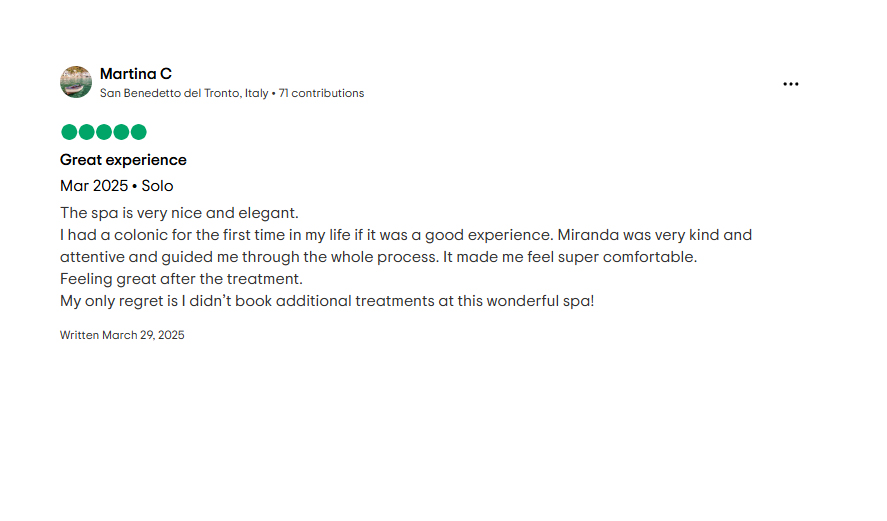Screen dimensions: 887x521
Task: Click the fourth green rating bubble
Action: pyautogui.click(x=121, y=132)
